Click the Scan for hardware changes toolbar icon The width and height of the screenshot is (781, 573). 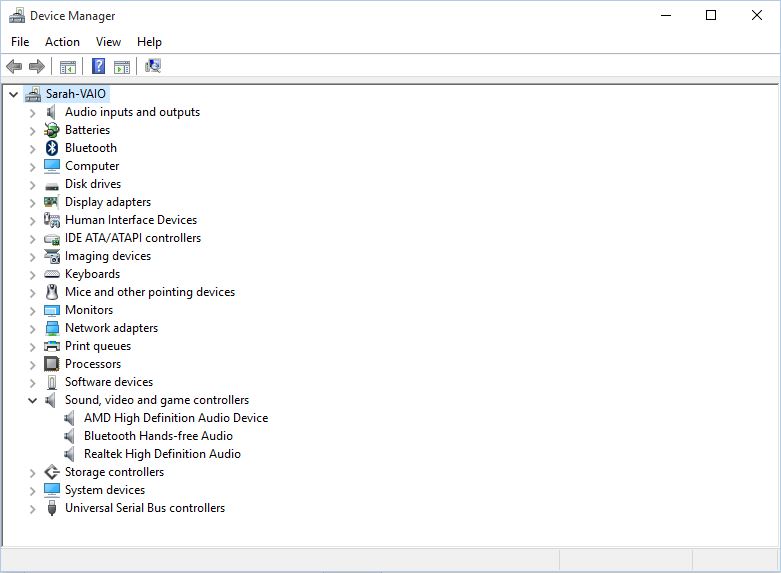tap(153, 66)
